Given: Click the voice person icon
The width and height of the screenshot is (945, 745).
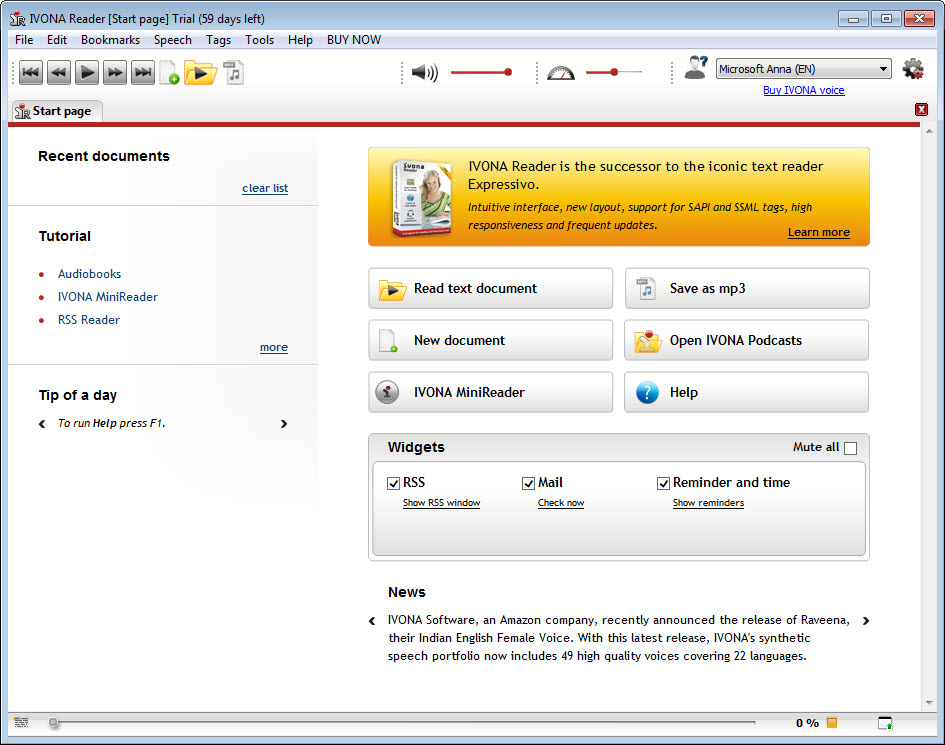Looking at the screenshot, I should [695, 68].
